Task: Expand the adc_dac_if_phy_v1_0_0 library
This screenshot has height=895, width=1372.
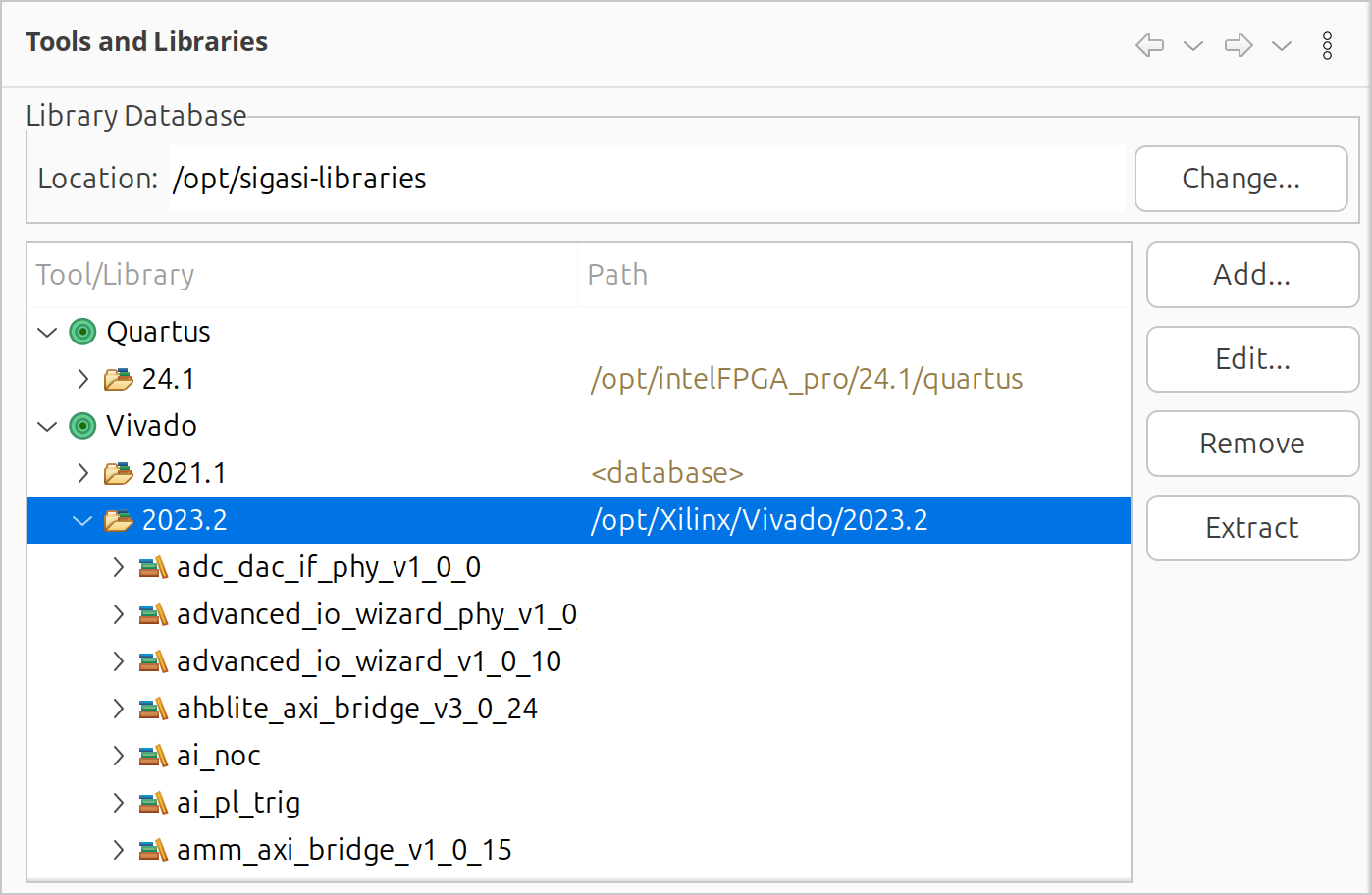Action: coord(119,567)
